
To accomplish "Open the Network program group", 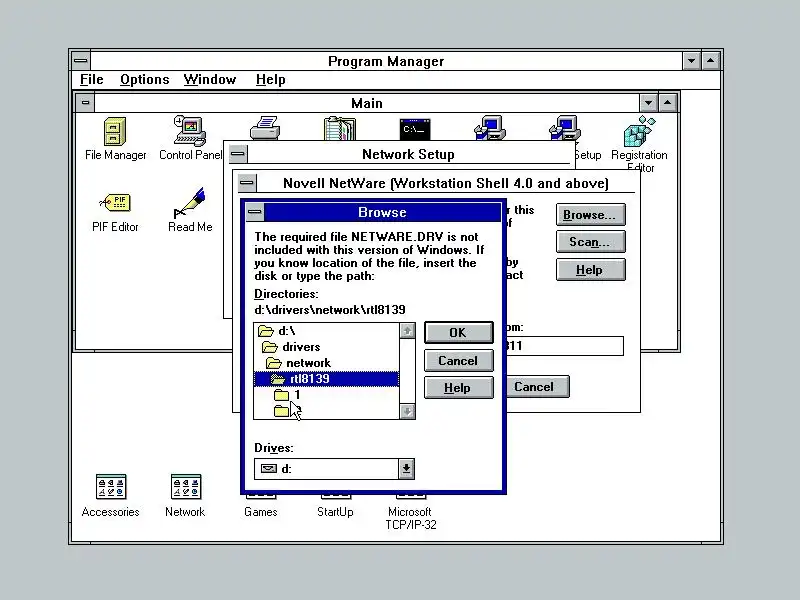I will point(186,487).
